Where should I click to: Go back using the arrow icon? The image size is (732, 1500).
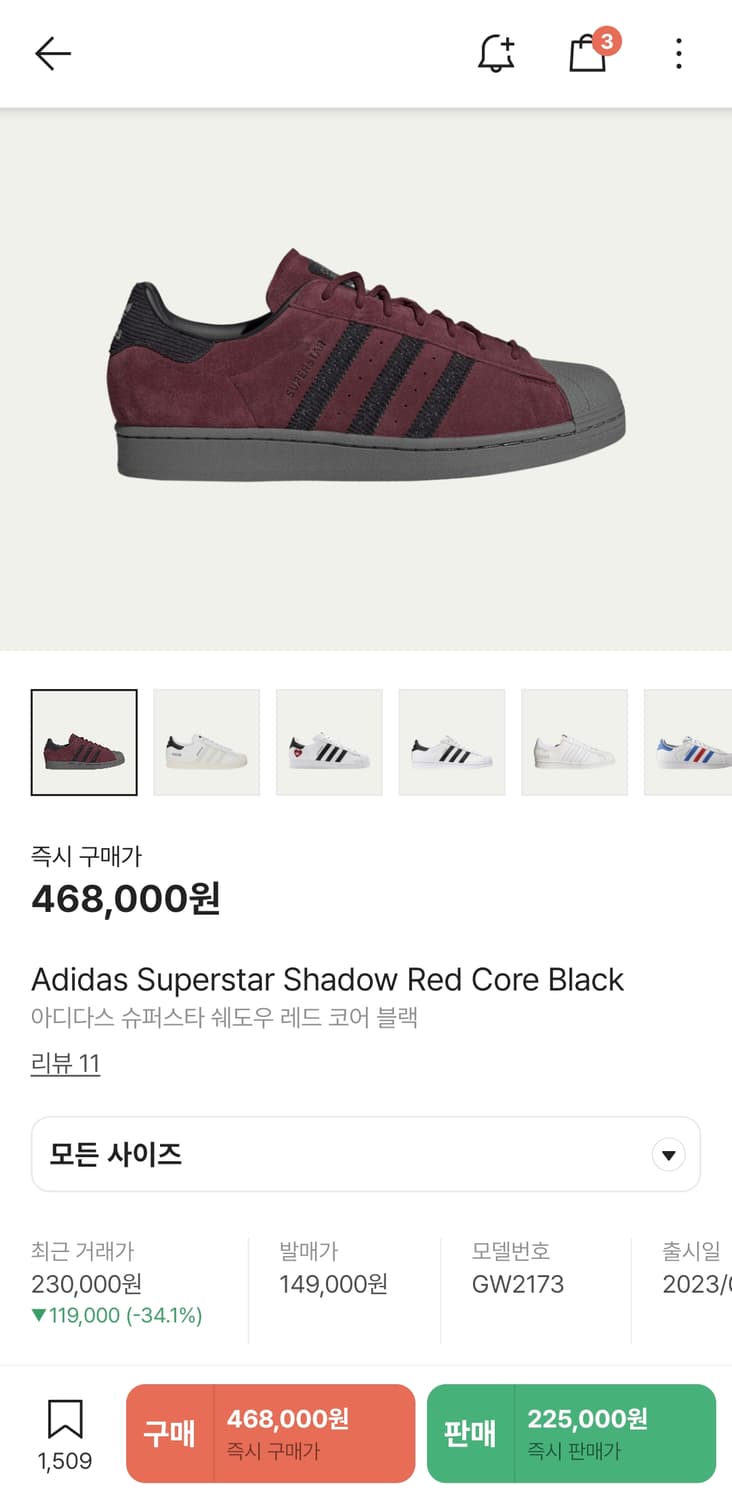53,53
